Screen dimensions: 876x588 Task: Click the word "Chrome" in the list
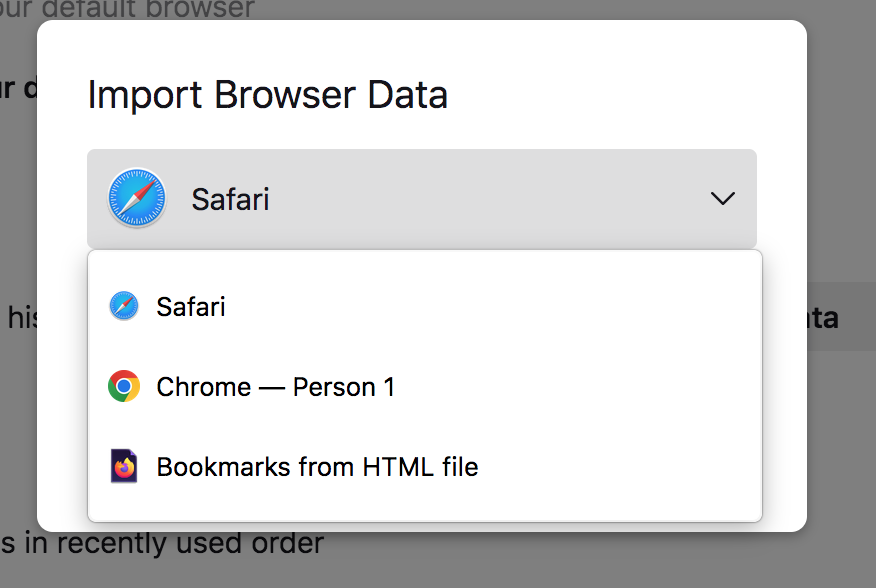[203, 386]
